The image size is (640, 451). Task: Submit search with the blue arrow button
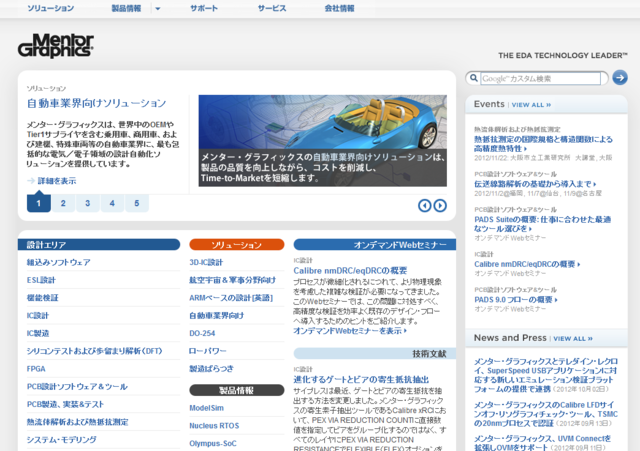point(620,78)
